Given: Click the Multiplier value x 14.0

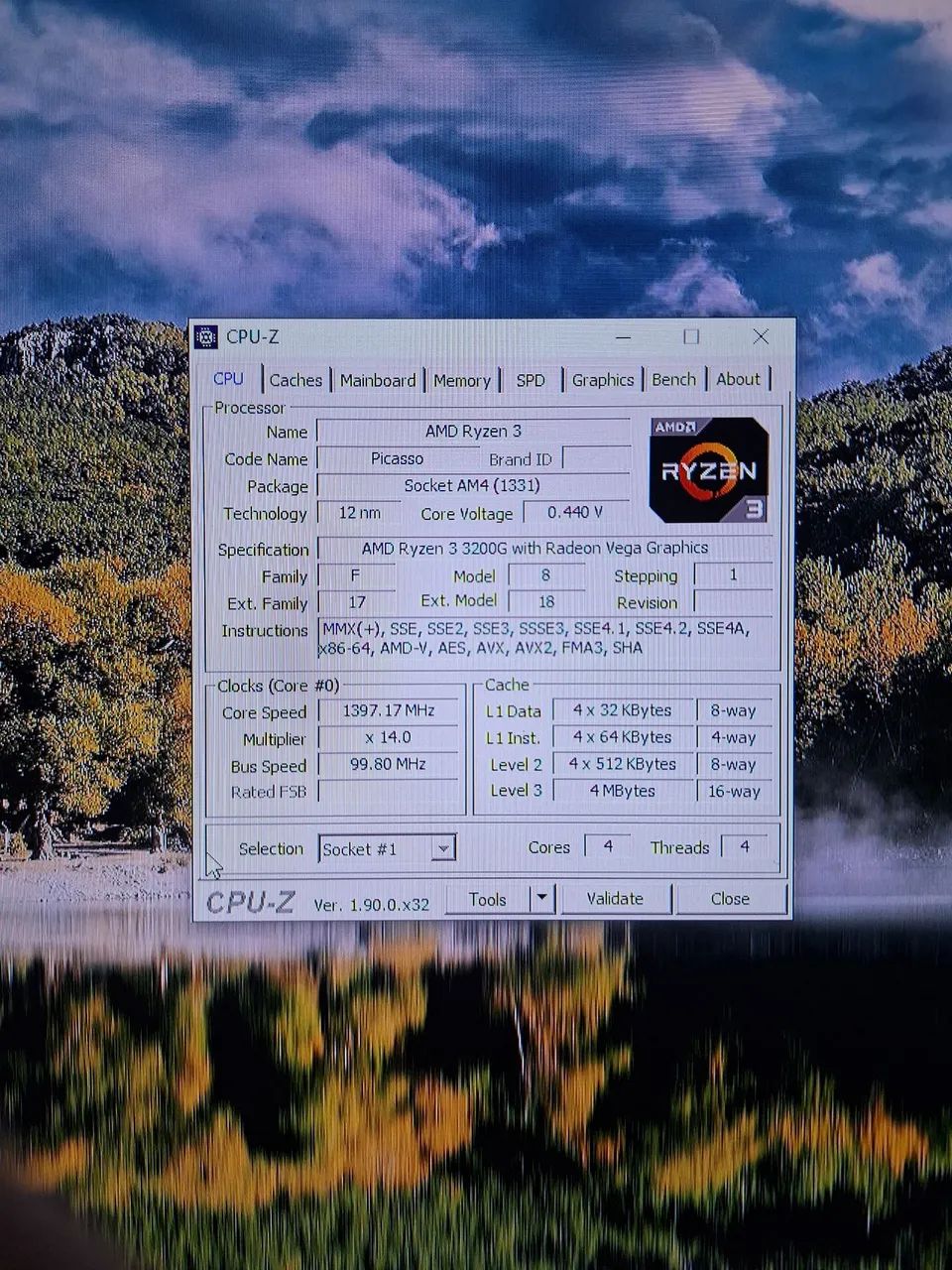Looking at the screenshot, I should point(388,738).
